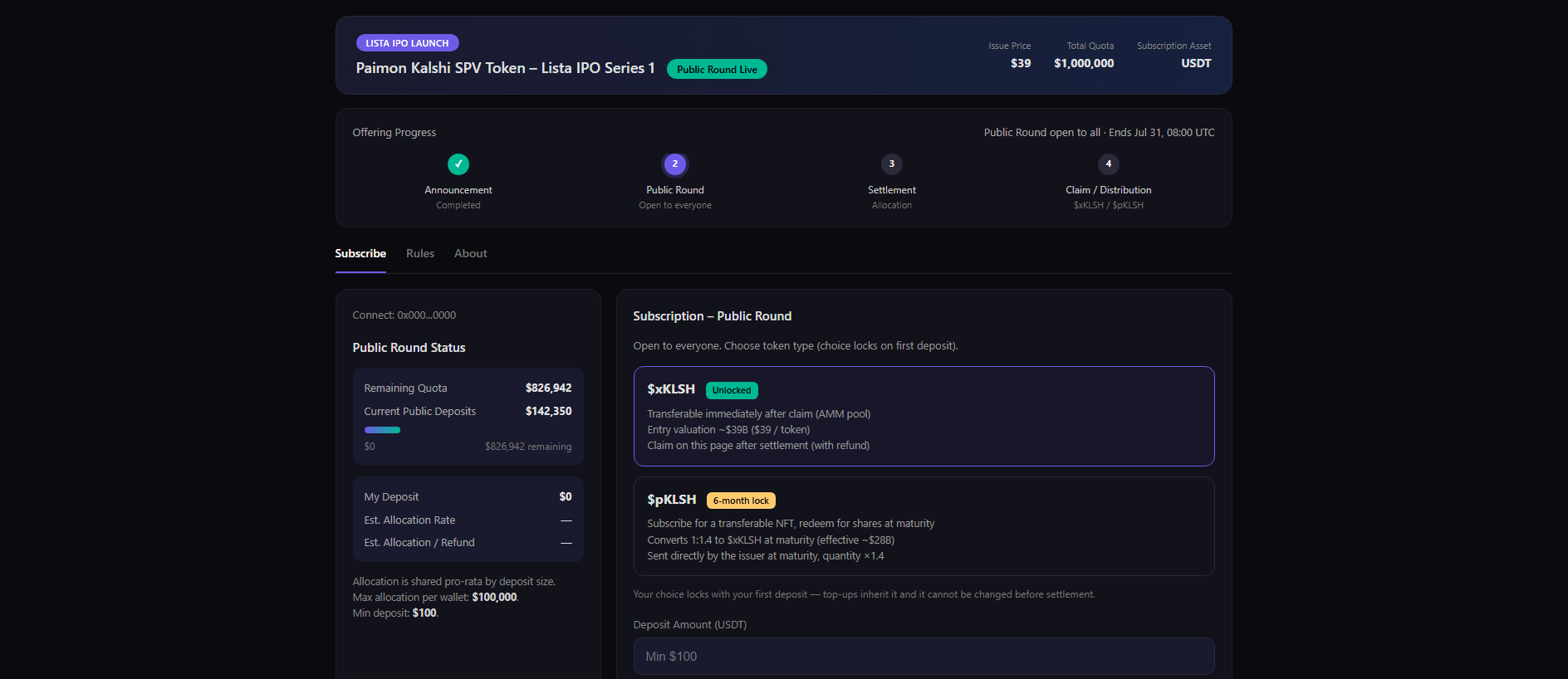Click the Connect: 0x000...0000 wallet text
The width and height of the screenshot is (1568, 679).
pyautogui.click(x=404, y=315)
